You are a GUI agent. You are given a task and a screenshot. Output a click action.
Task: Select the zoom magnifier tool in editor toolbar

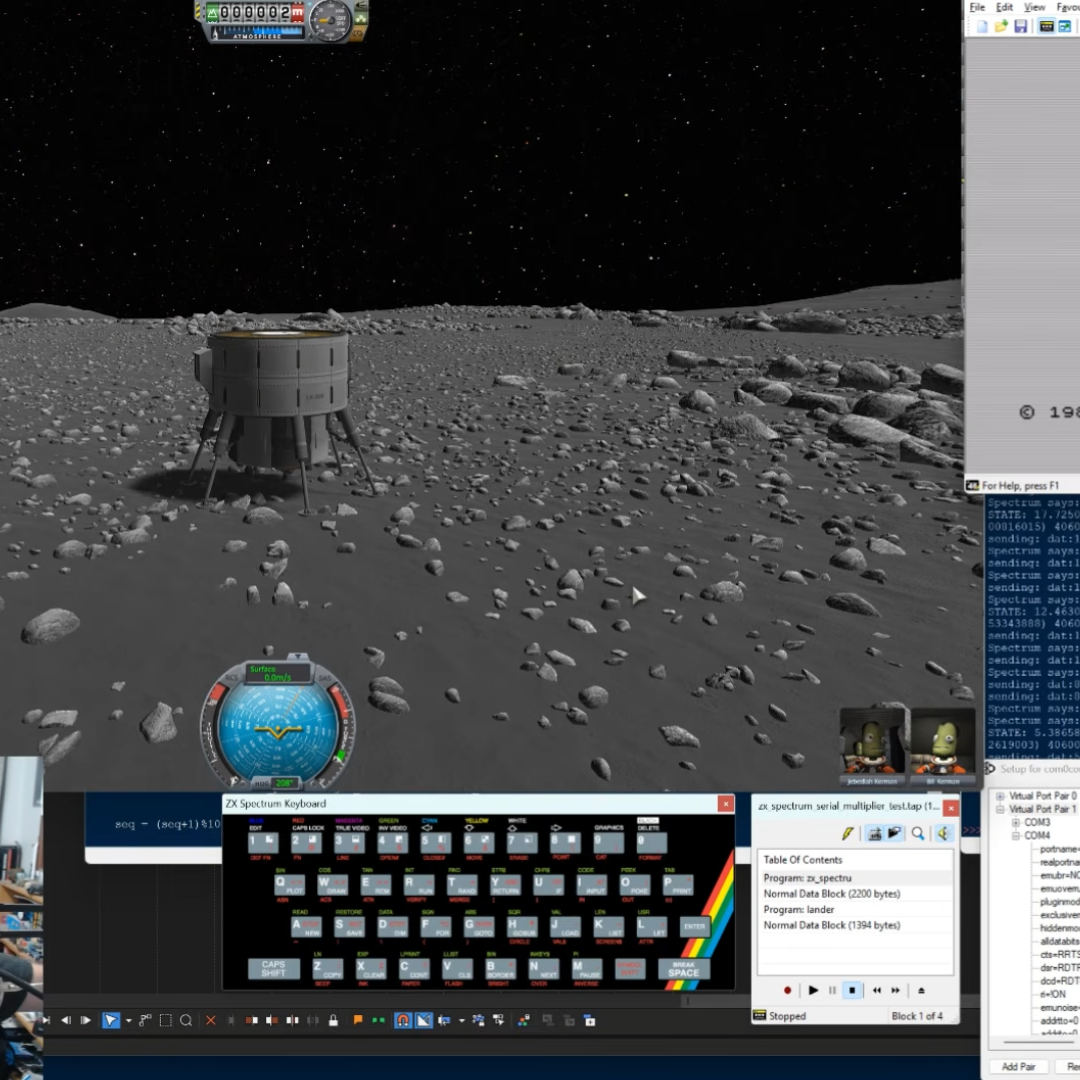186,1020
